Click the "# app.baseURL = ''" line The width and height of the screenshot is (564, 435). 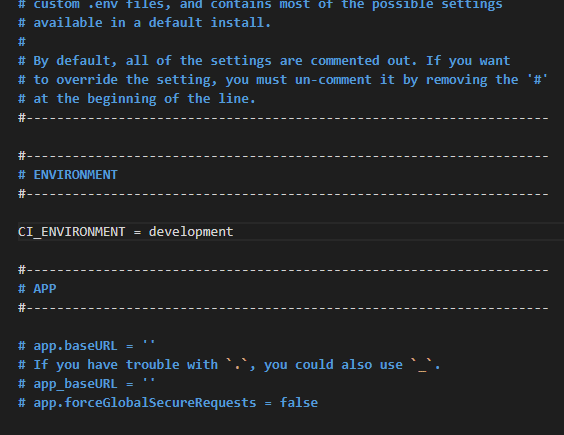[x=87, y=346]
